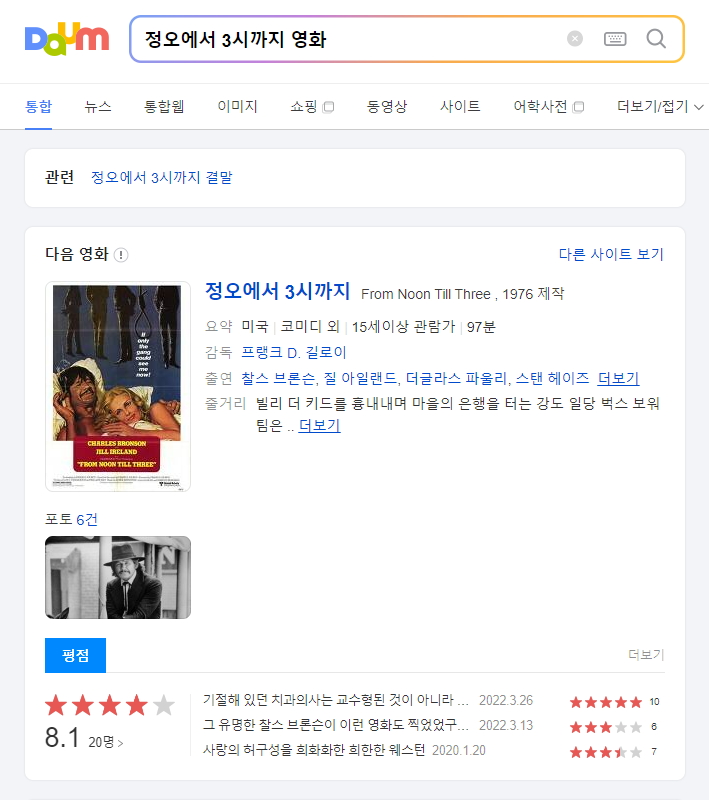Open review 그 유명한 찰스 브론슨이
The width and height of the screenshot is (709, 800).
click(x=336, y=725)
